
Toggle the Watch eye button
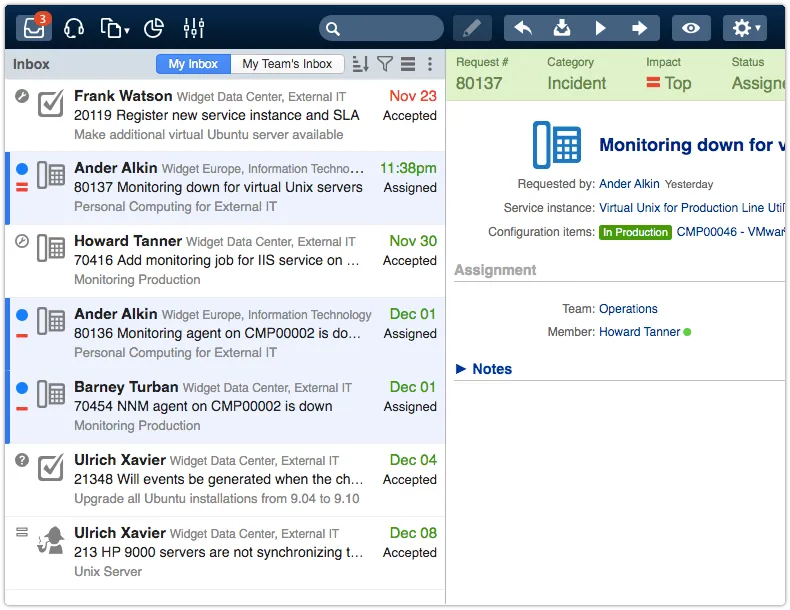coord(691,28)
